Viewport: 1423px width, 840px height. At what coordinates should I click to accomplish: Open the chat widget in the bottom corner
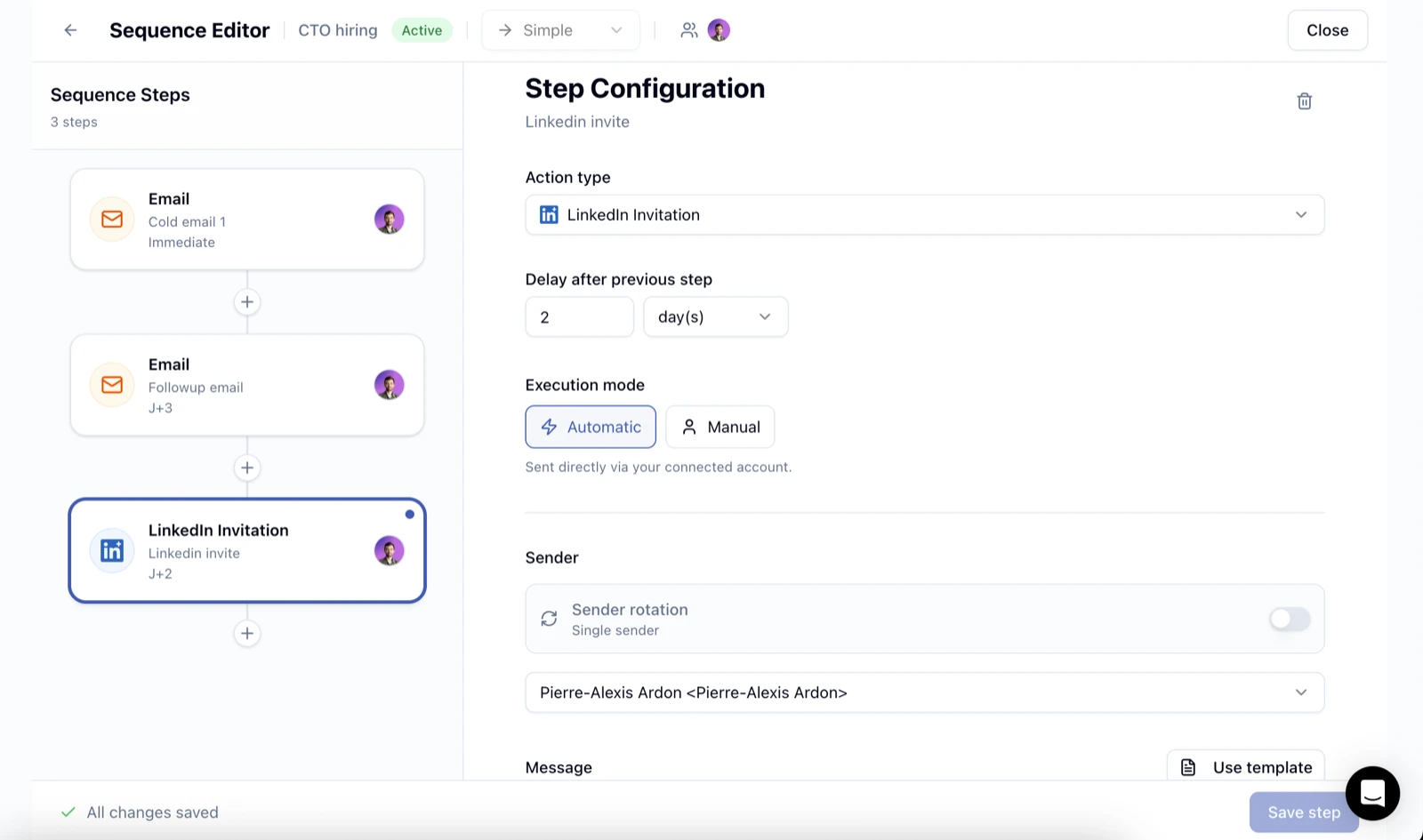[x=1372, y=794]
